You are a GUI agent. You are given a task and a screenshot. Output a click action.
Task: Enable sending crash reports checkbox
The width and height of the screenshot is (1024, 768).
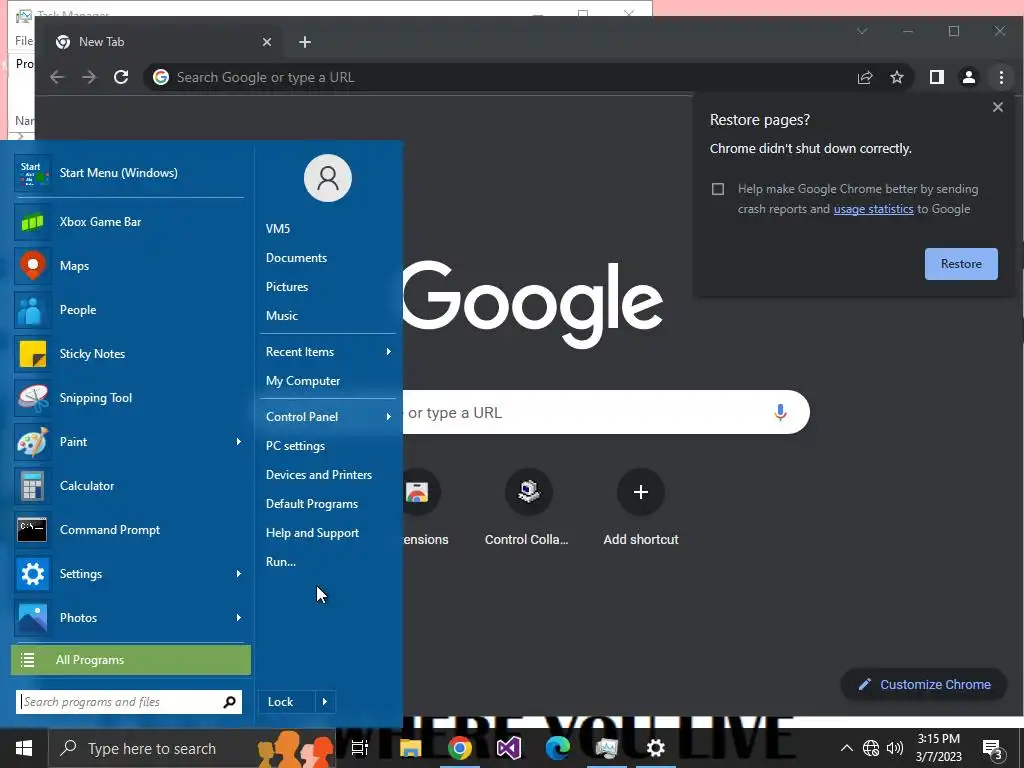718,189
